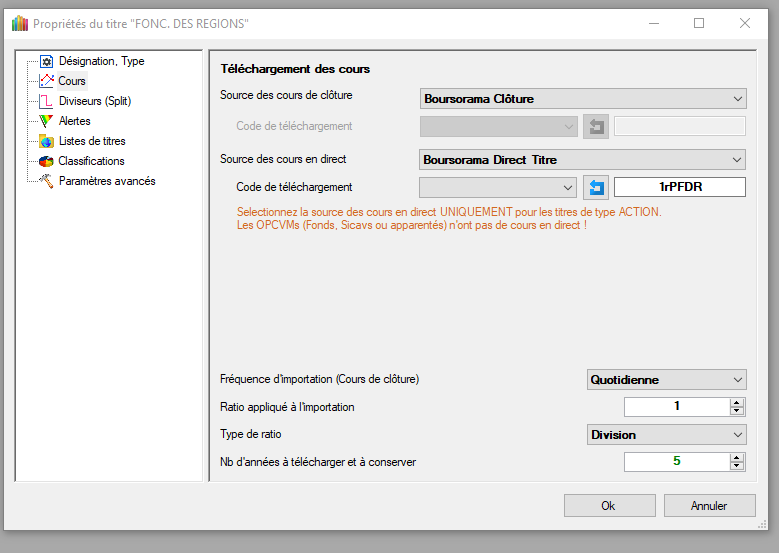Select the Listes de titres icon
Viewport: 779px width, 553px height.
pos(46,141)
